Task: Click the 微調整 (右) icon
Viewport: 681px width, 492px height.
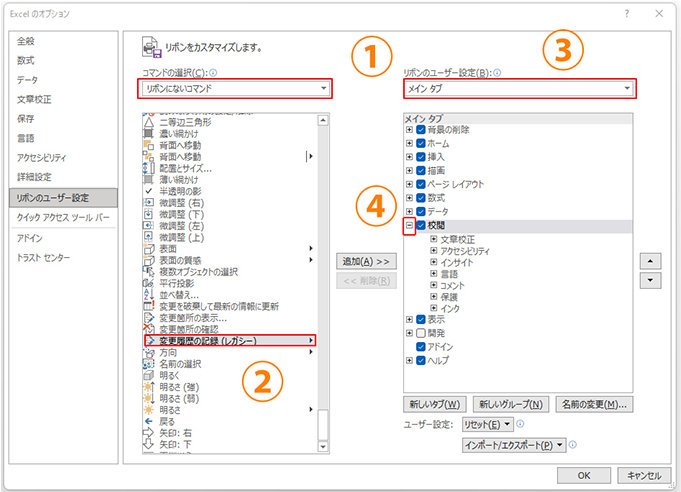Action: (x=149, y=203)
